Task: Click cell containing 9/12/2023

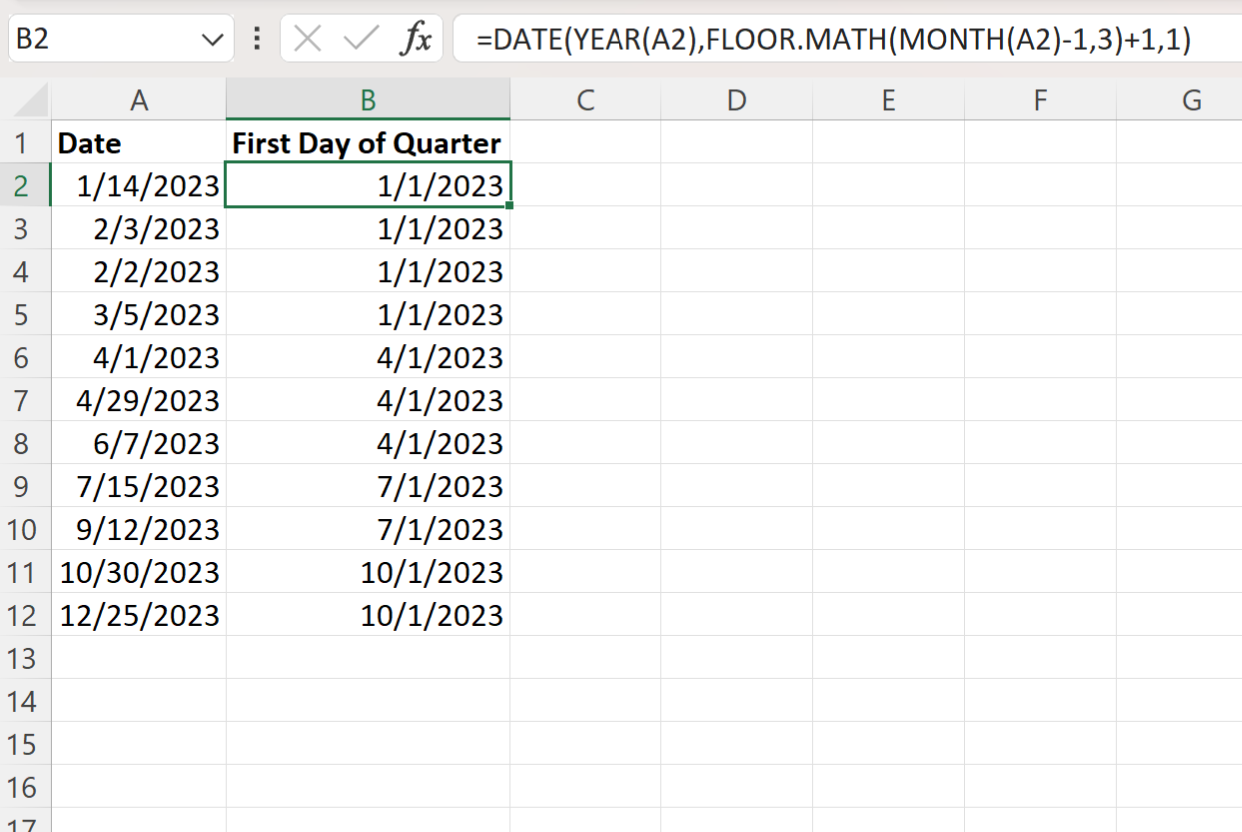Action: click(x=139, y=530)
